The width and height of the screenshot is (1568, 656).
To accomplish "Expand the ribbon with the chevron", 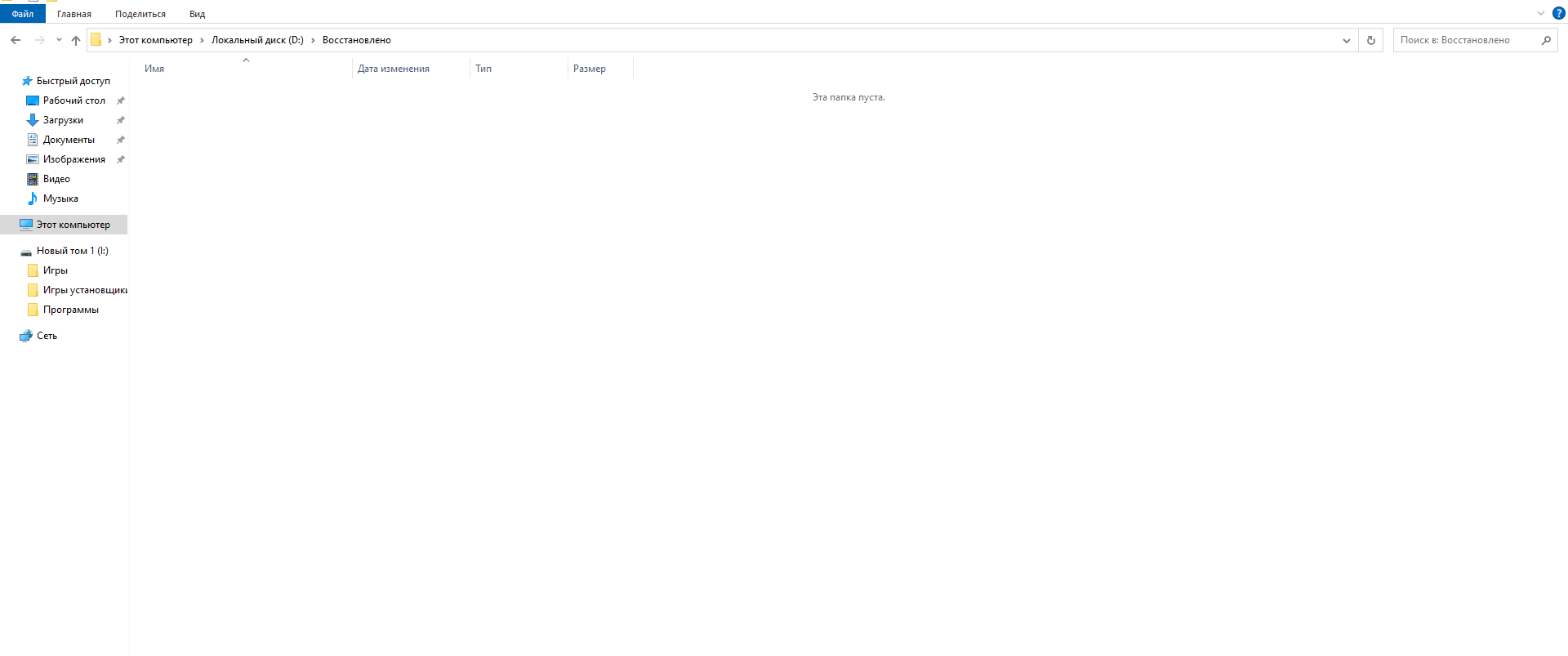I will (1541, 13).
